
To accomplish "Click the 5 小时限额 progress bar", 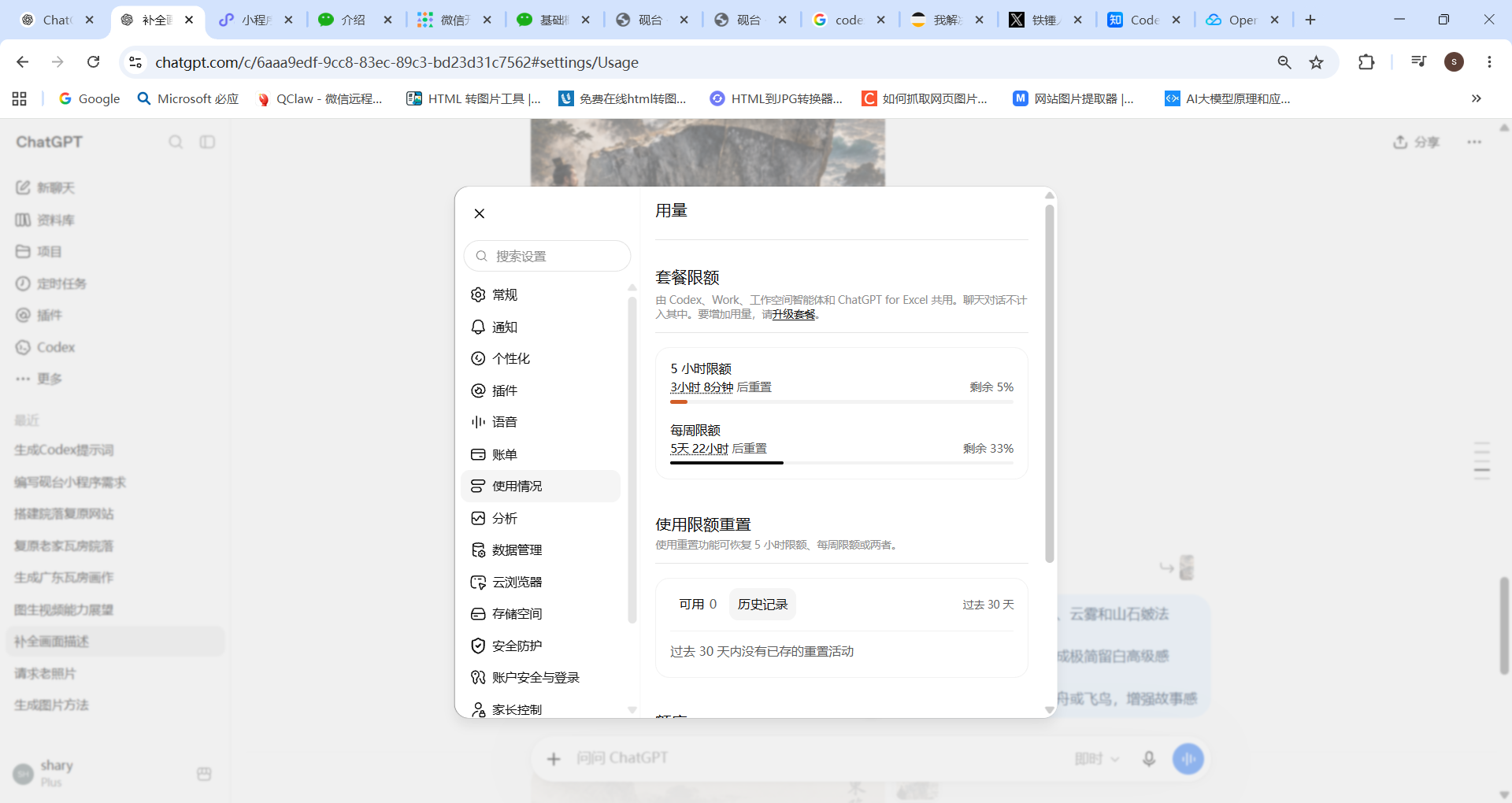I will pos(842,402).
